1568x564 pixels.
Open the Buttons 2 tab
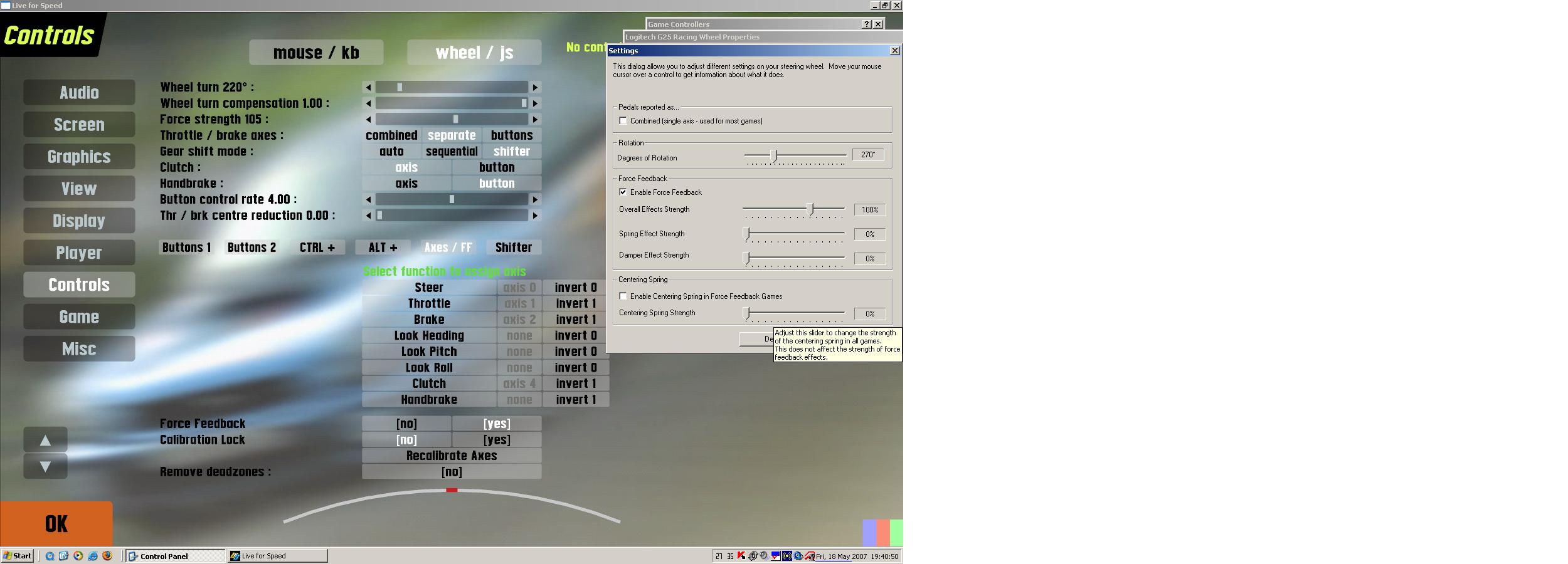(x=252, y=248)
